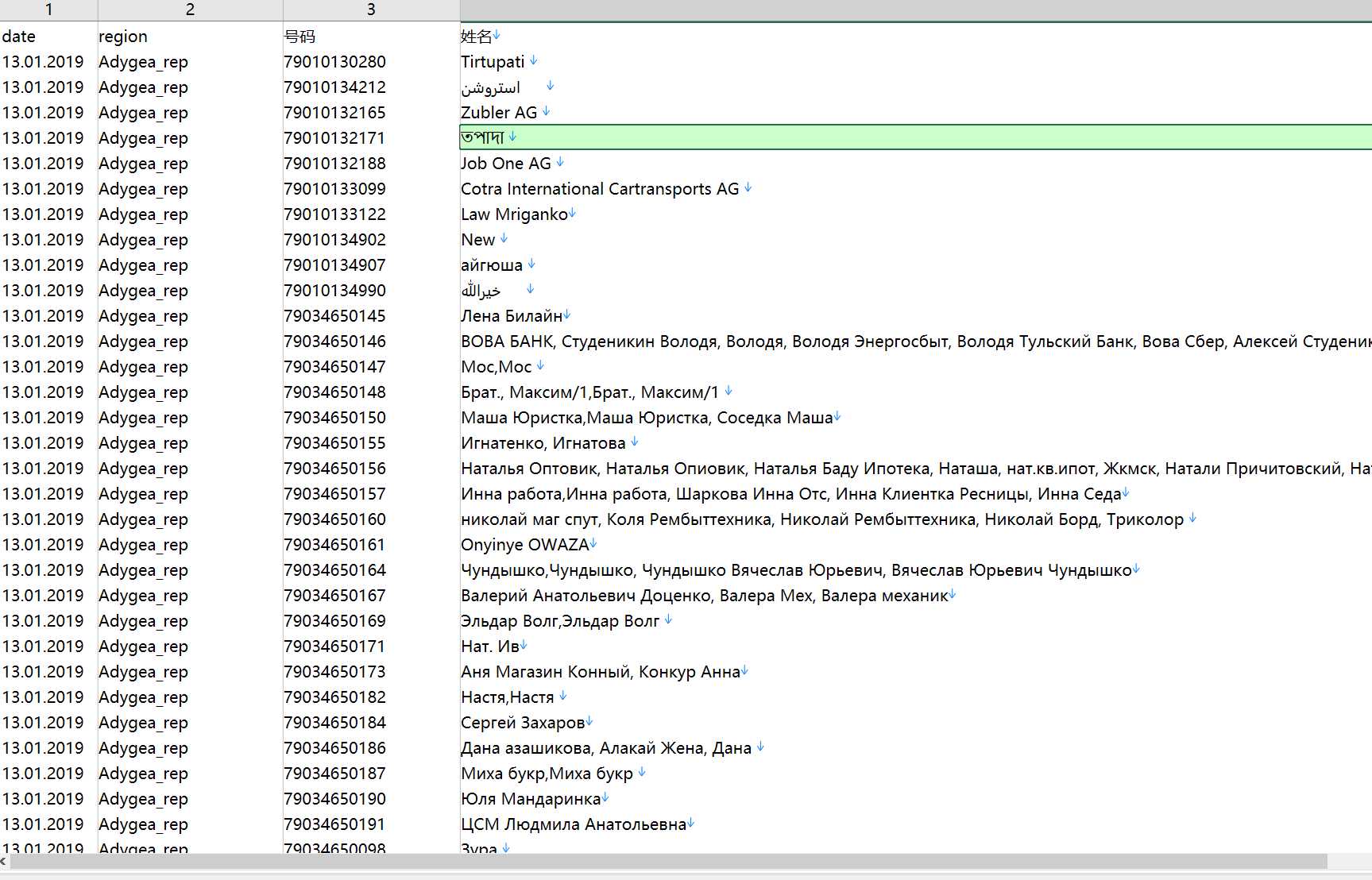Select the number cell 79034650146
1372x880 pixels.
[371, 342]
